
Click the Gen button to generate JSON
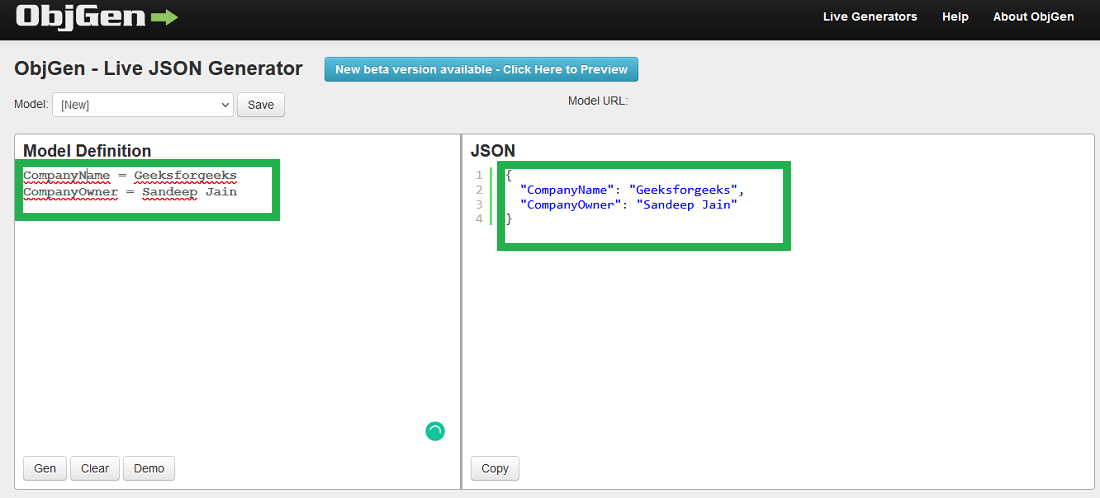[45, 469]
